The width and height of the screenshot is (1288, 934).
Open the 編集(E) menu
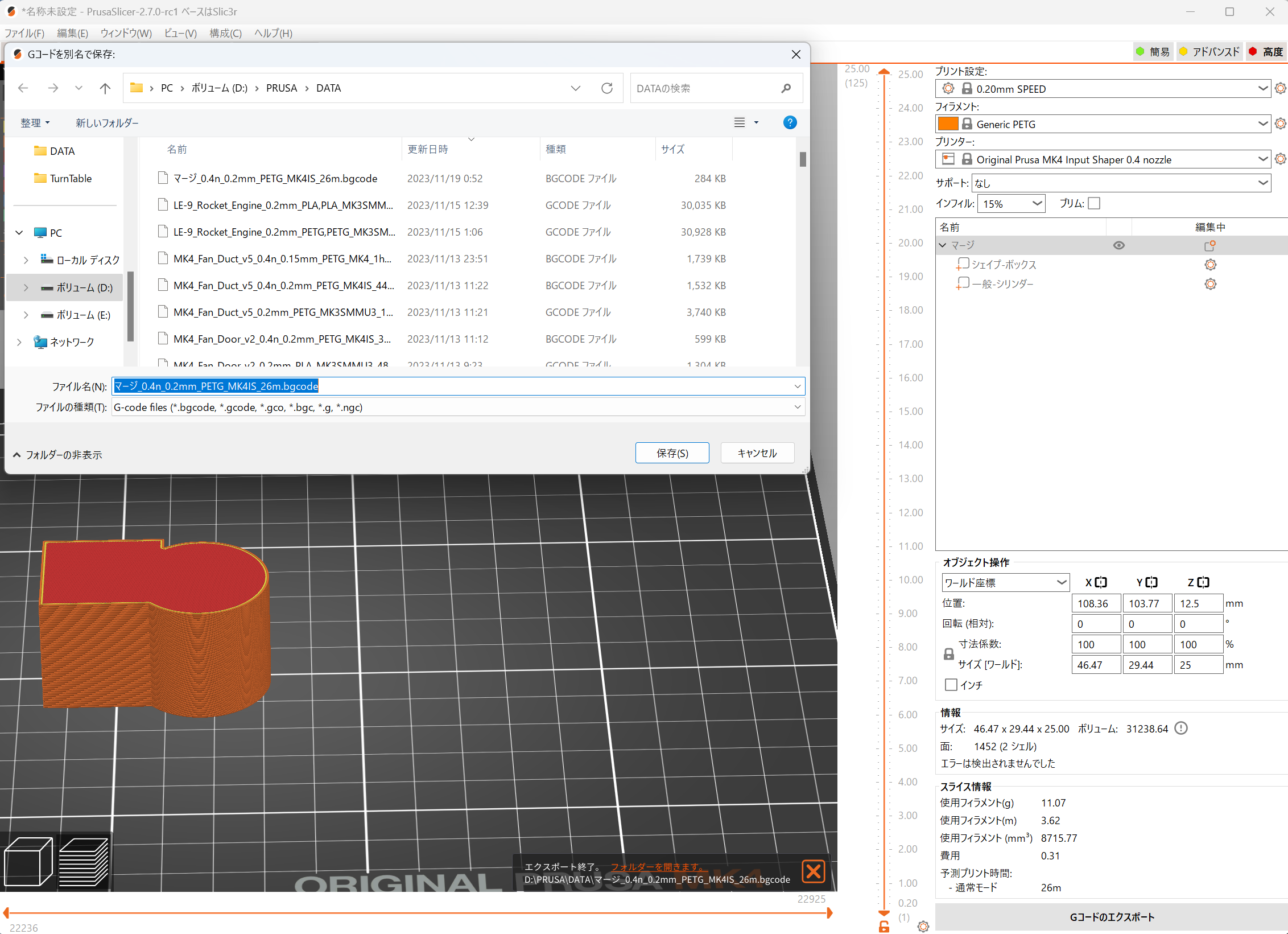click(x=72, y=33)
